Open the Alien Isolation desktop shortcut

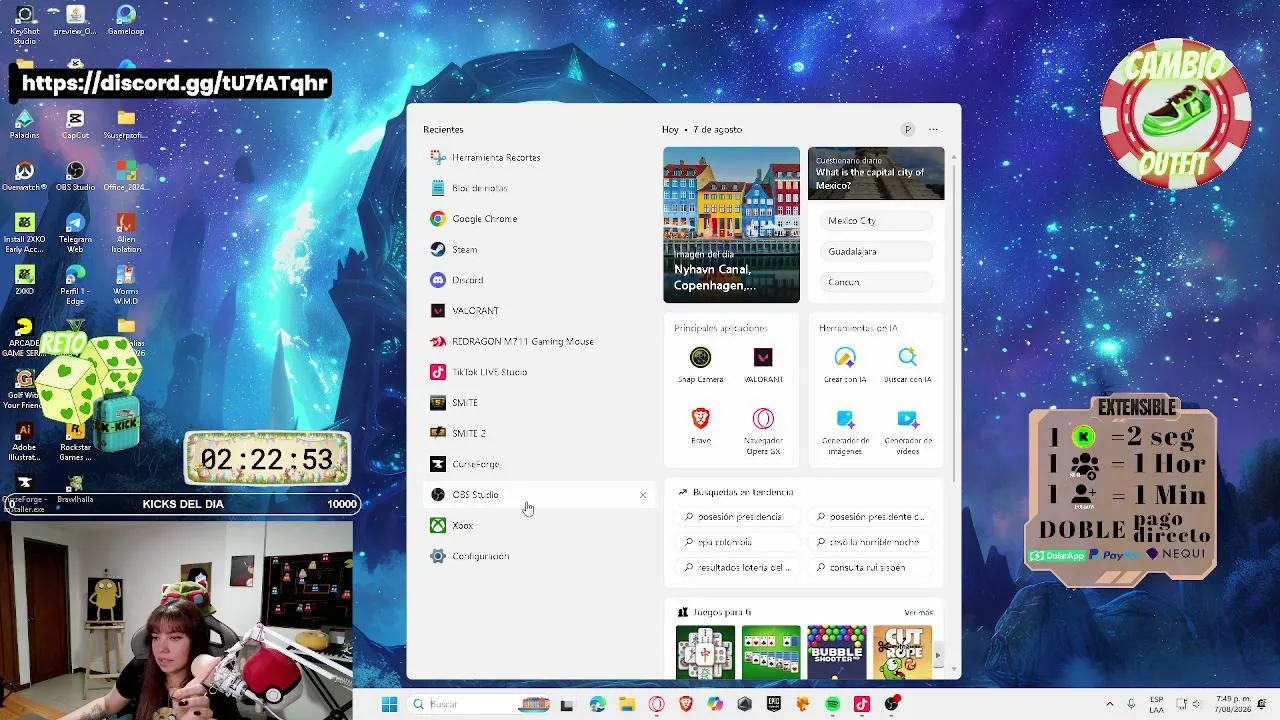pos(125,234)
